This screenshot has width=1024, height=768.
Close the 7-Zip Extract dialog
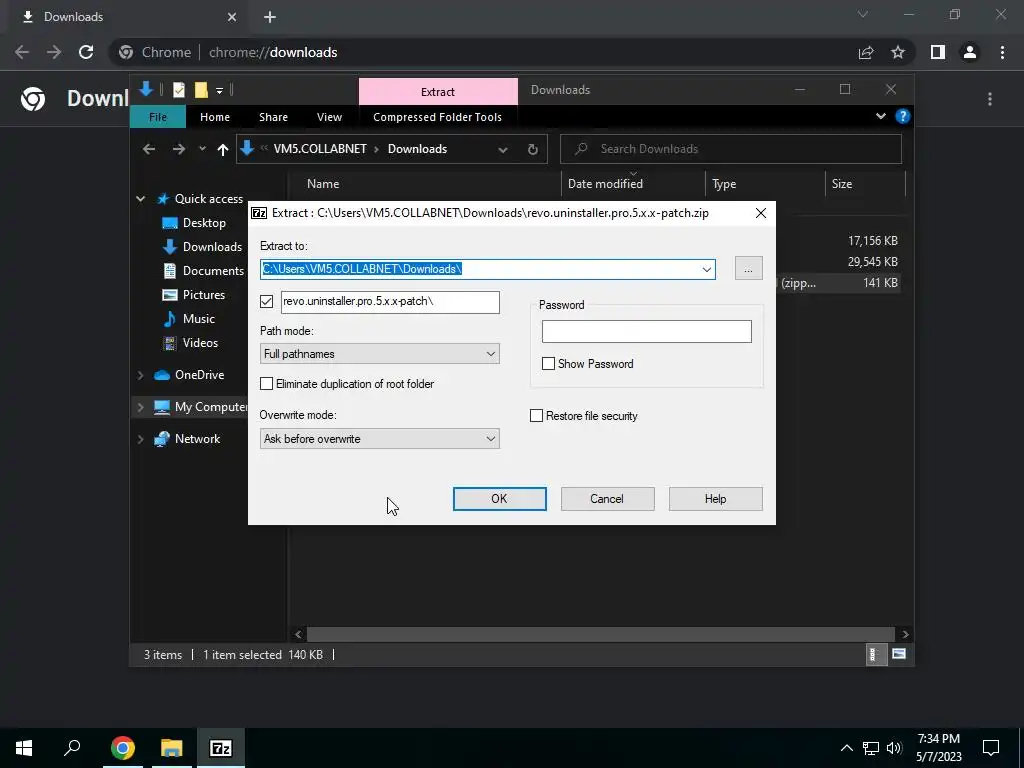tap(761, 213)
